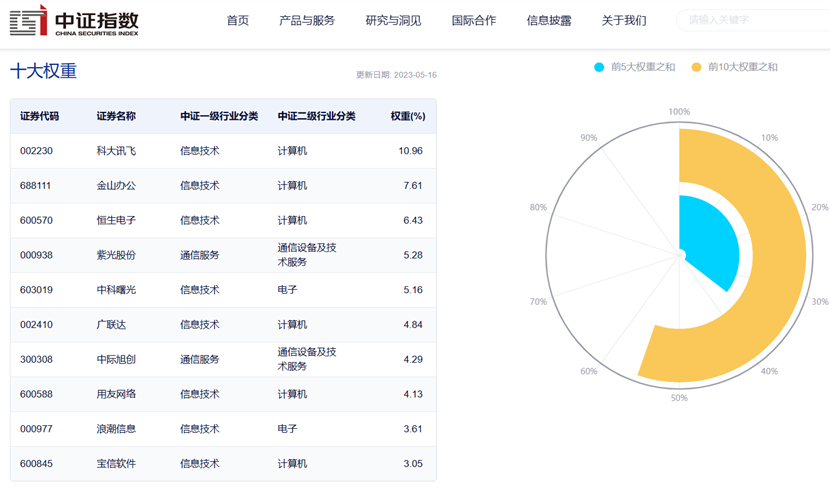
Task: Click the China Securities Index logo
Action: click(x=74, y=21)
